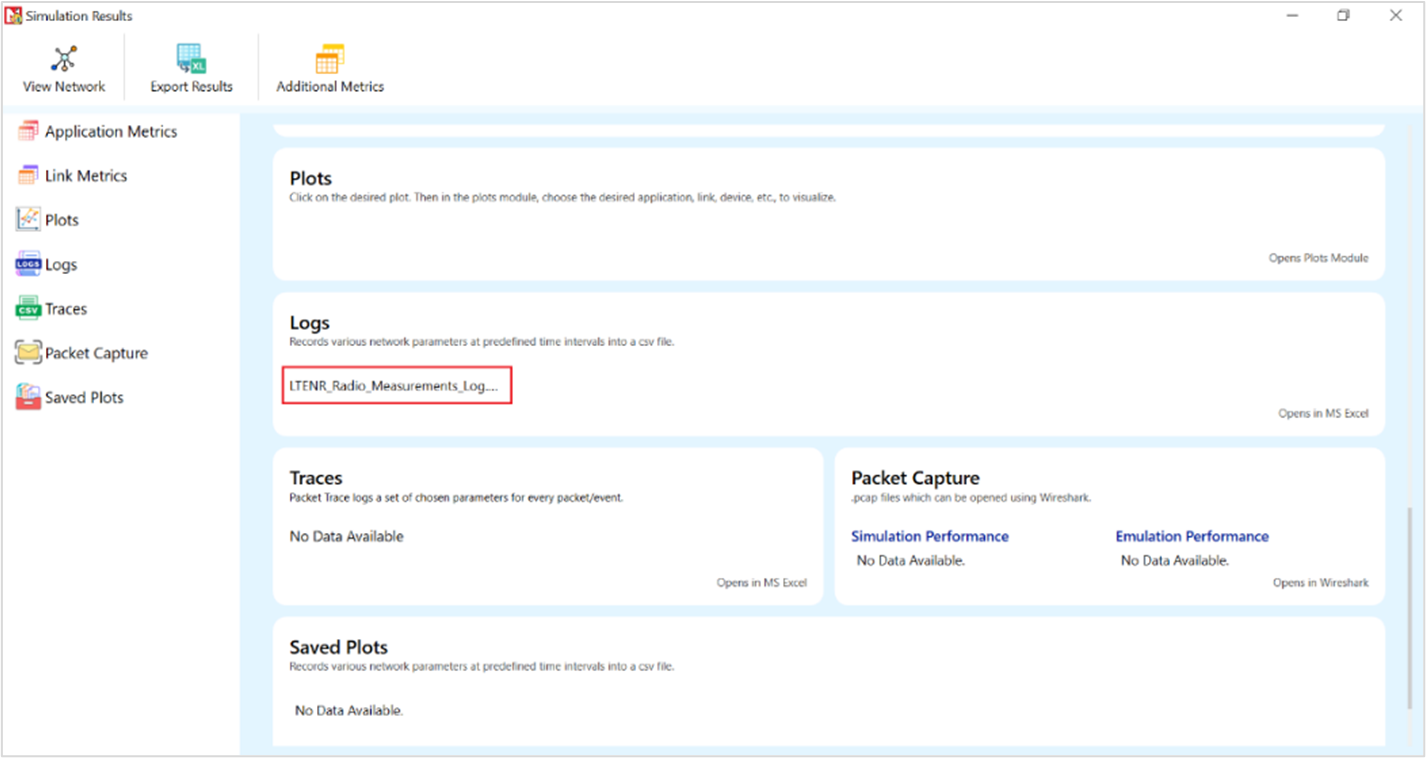The height and width of the screenshot is (758, 1426).
Task: Select the Application Metrics sidebar icon
Action: pyautogui.click(x=28, y=131)
